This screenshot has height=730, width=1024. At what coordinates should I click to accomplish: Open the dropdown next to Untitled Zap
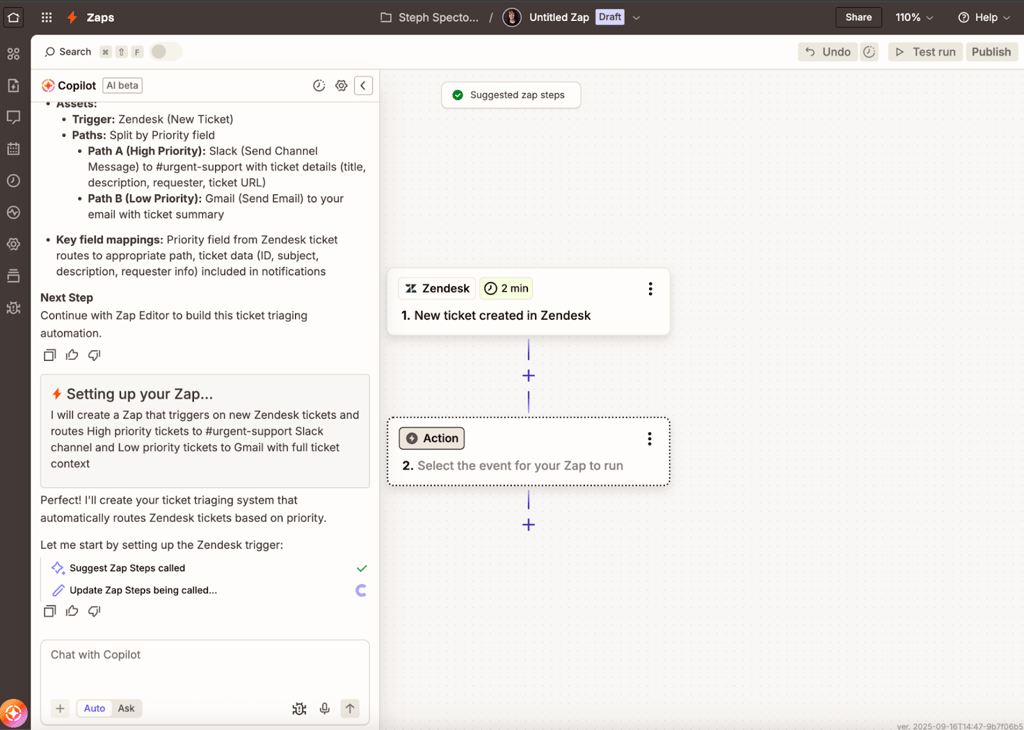pyautogui.click(x=635, y=17)
